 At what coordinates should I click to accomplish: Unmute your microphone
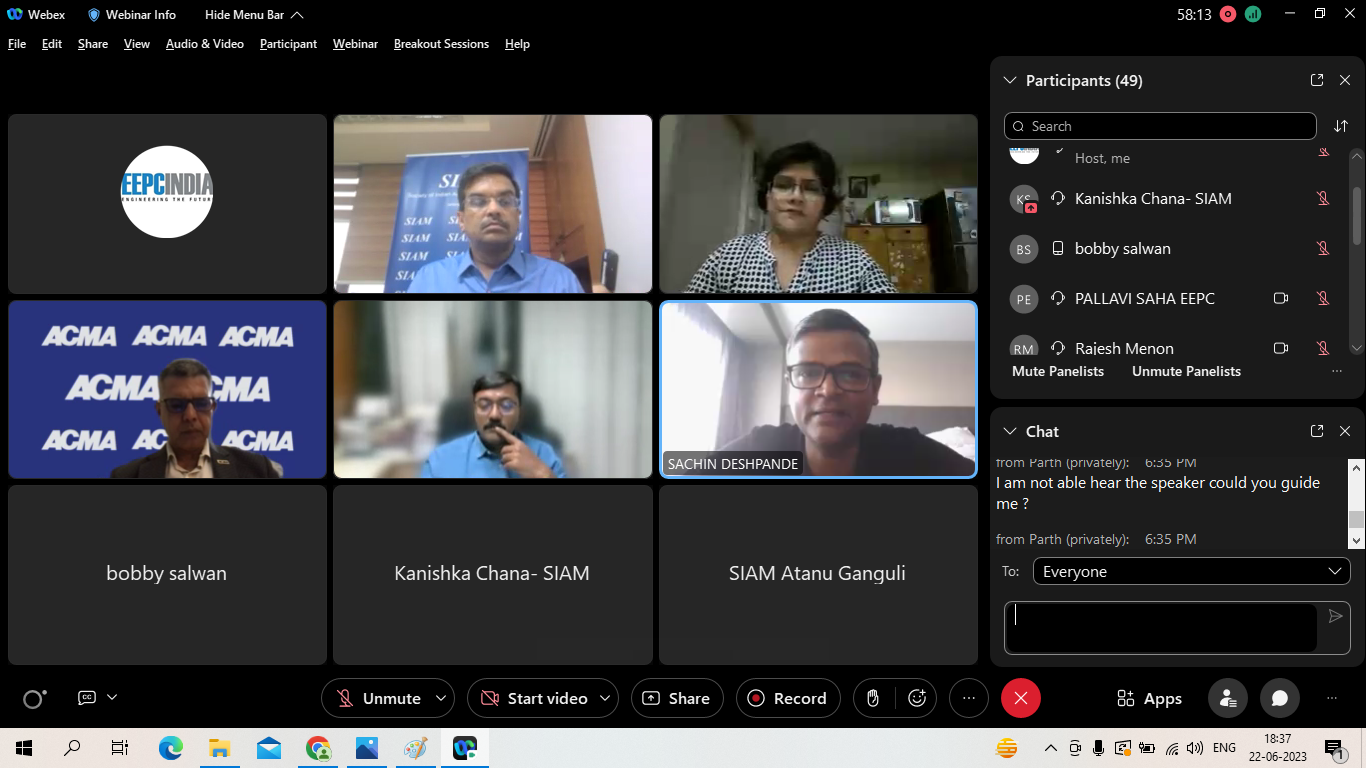coord(378,698)
